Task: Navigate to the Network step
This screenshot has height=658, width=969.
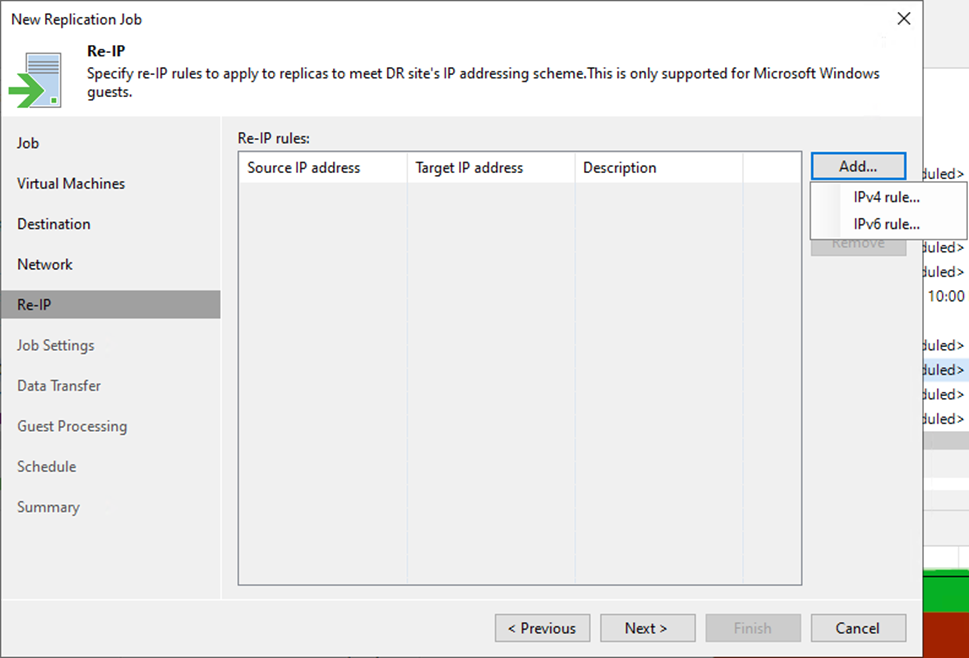Action: pos(45,265)
